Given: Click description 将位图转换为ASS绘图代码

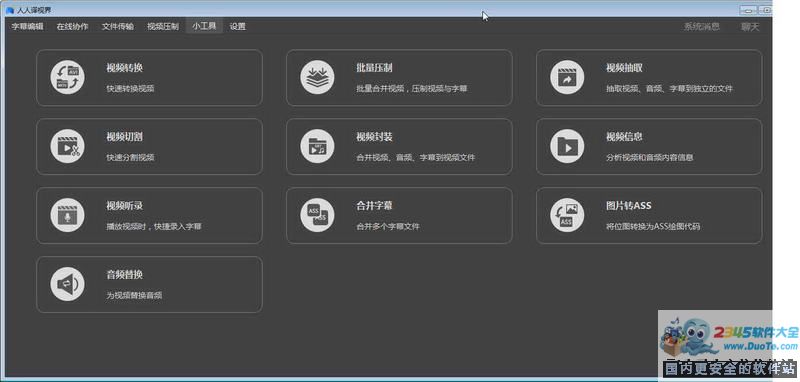Looking at the screenshot, I should pos(653,226).
